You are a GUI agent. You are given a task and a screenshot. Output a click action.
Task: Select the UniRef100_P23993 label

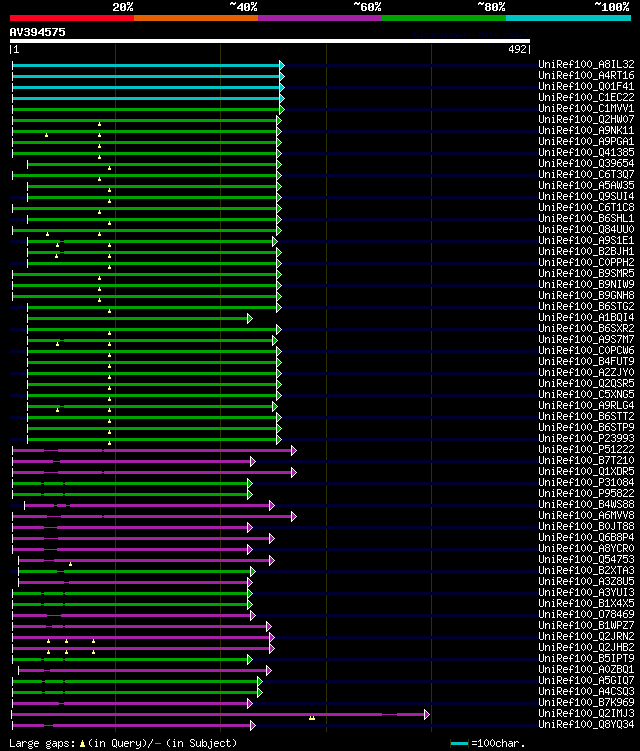point(586,439)
